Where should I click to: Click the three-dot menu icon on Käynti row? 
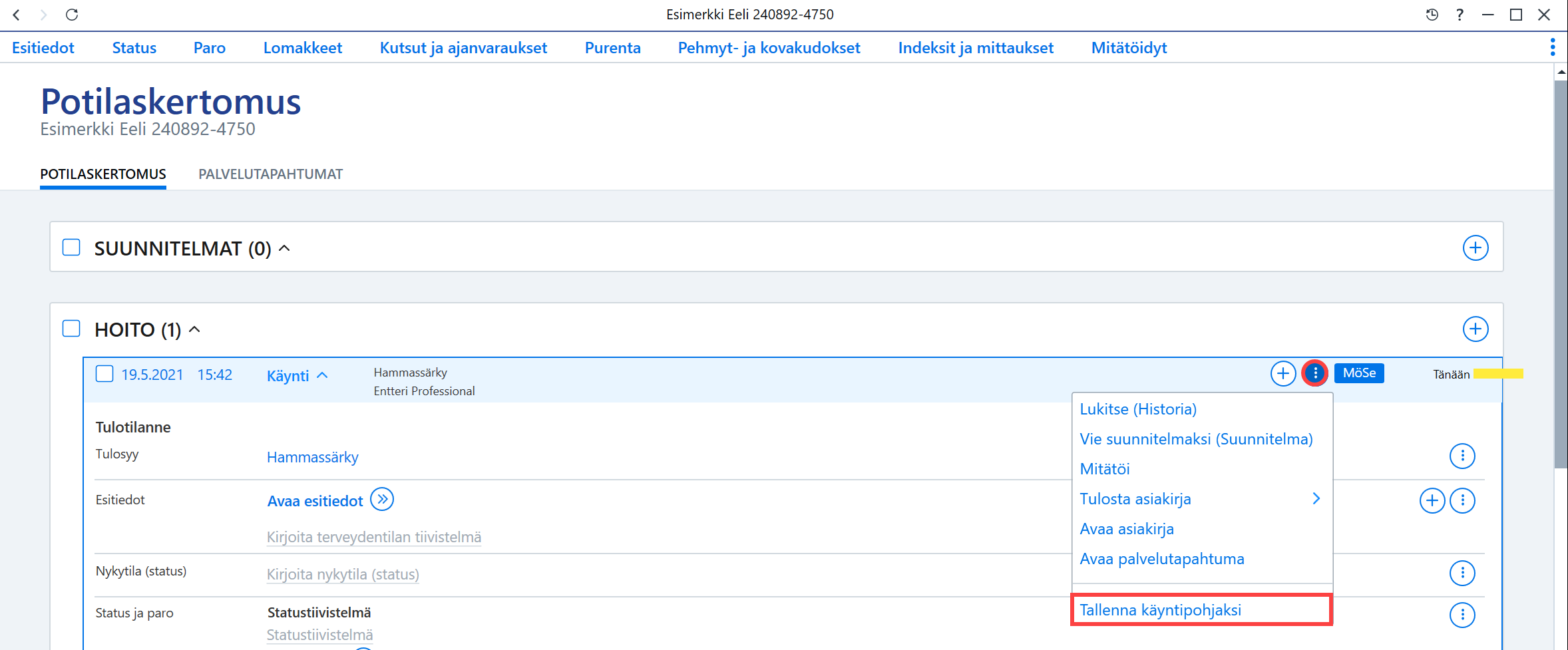click(1315, 374)
